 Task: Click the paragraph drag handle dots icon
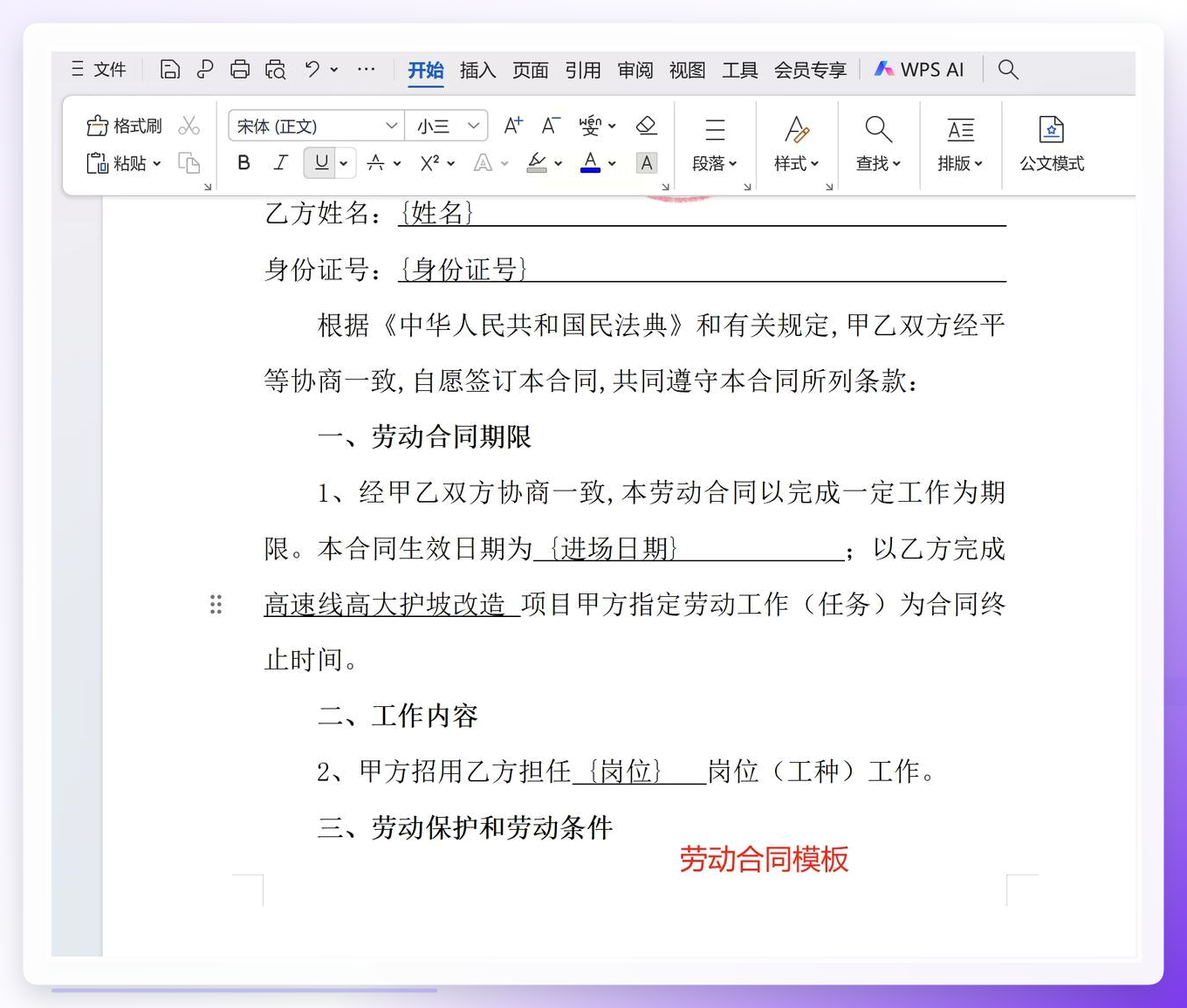click(x=216, y=604)
